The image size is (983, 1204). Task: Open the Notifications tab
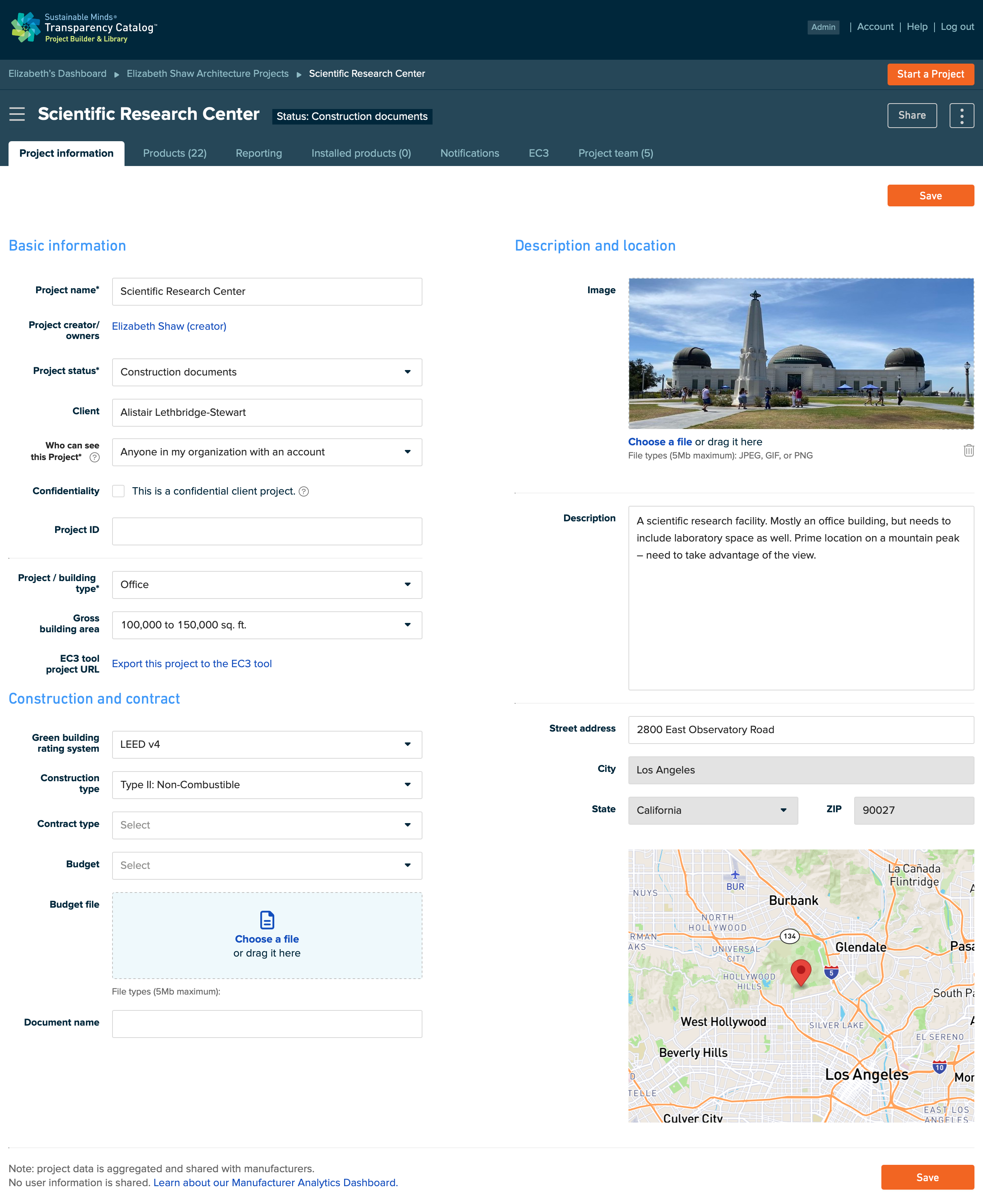coord(469,153)
